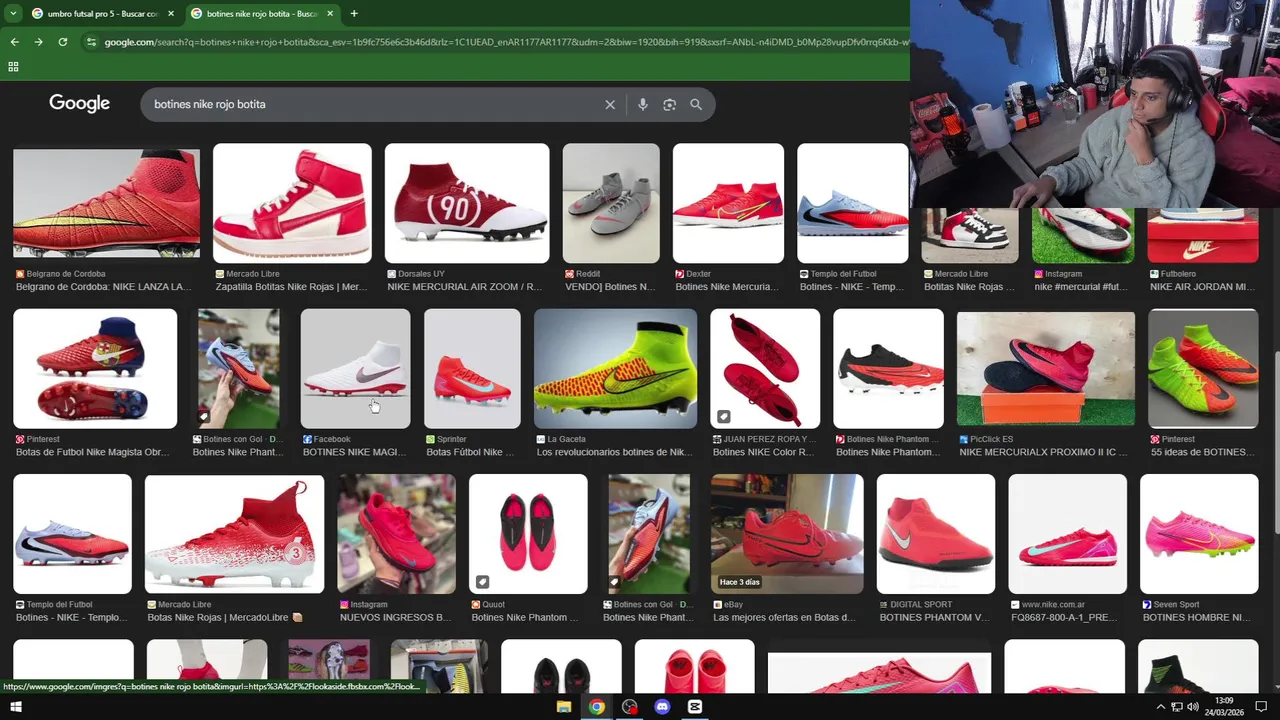Image resolution: width=1280 pixels, height=720 pixels.
Task: Open Google Chrome from taskbar
Action: [597, 707]
